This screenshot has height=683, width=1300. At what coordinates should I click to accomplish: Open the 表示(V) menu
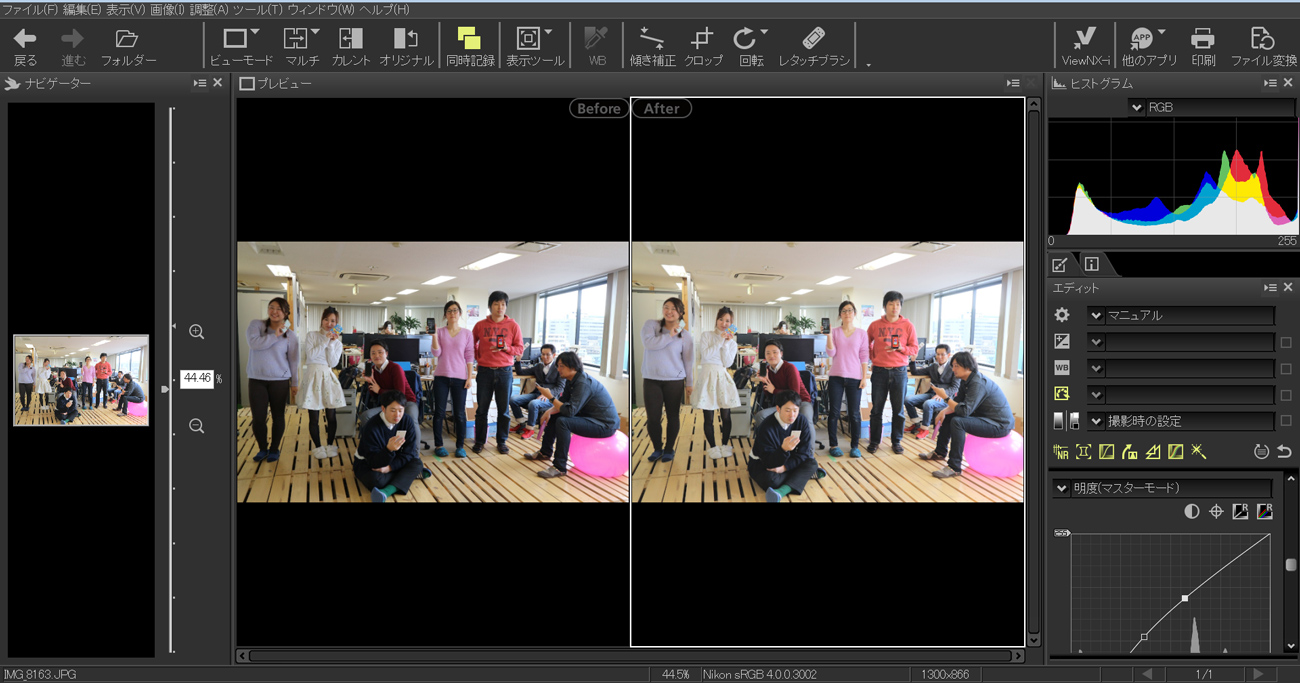(x=126, y=9)
